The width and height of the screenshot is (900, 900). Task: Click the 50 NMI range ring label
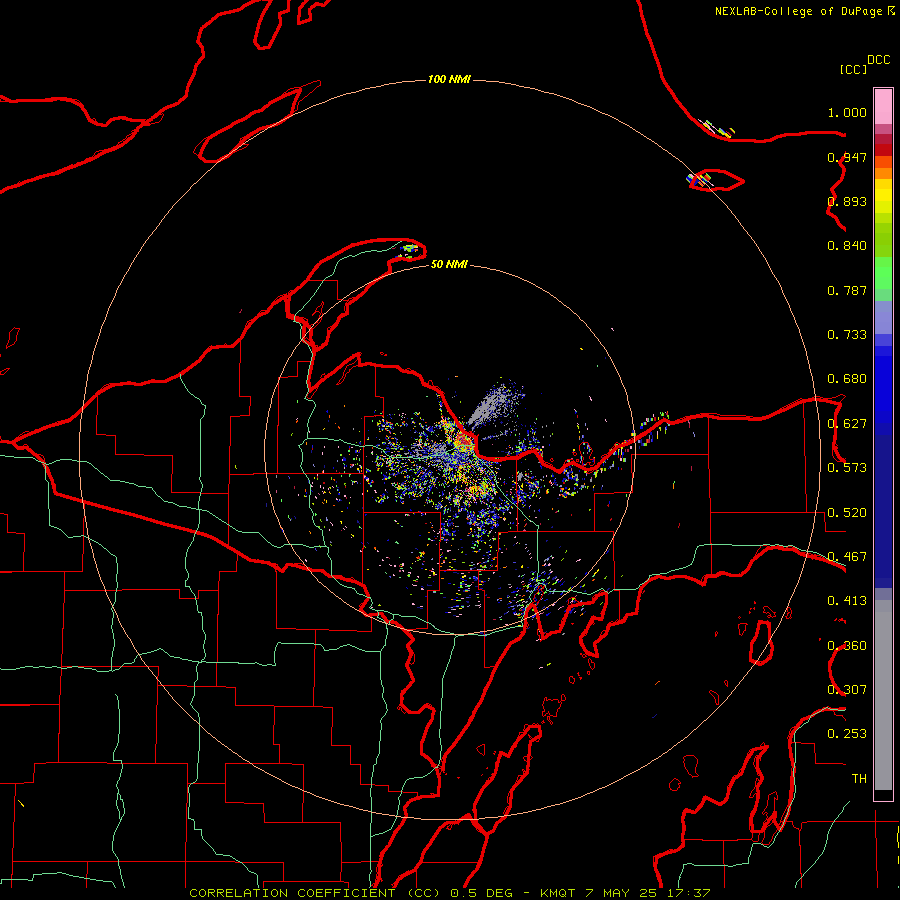pyautogui.click(x=449, y=264)
